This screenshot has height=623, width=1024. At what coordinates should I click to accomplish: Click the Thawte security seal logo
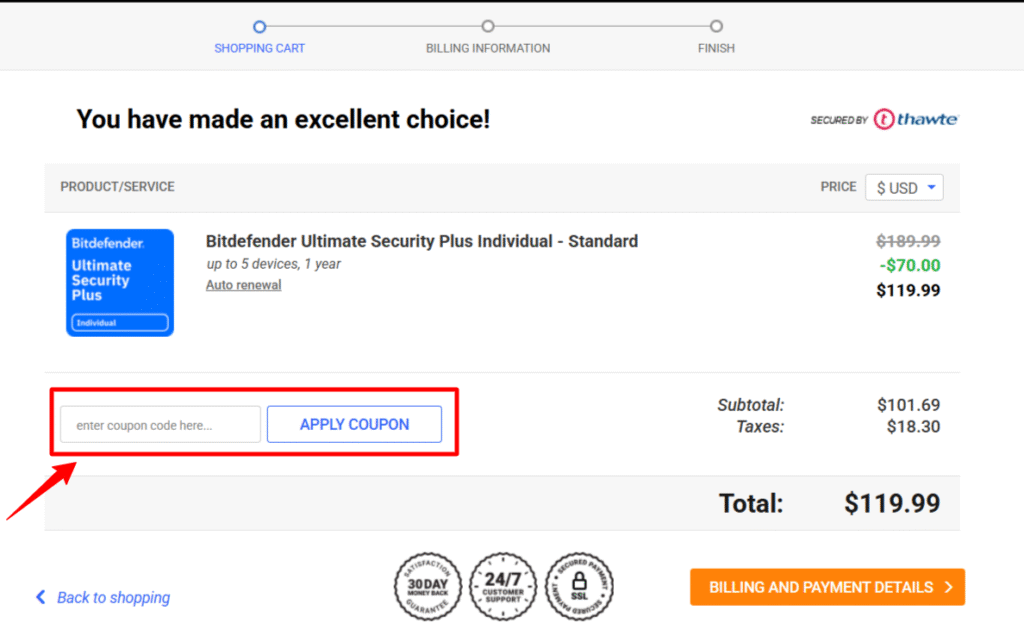coord(884,120)
